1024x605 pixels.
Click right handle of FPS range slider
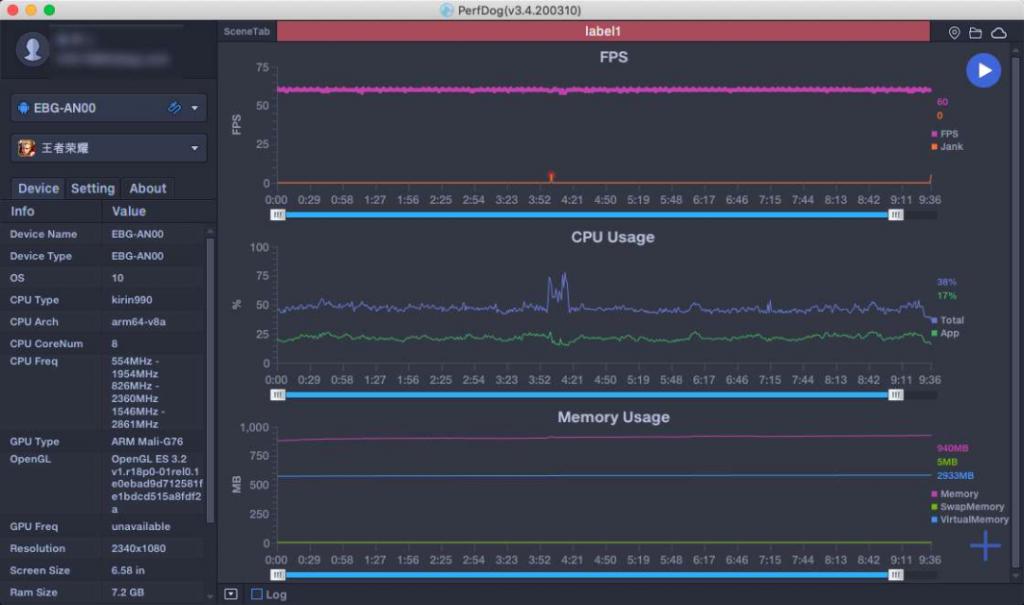[896, 215]
